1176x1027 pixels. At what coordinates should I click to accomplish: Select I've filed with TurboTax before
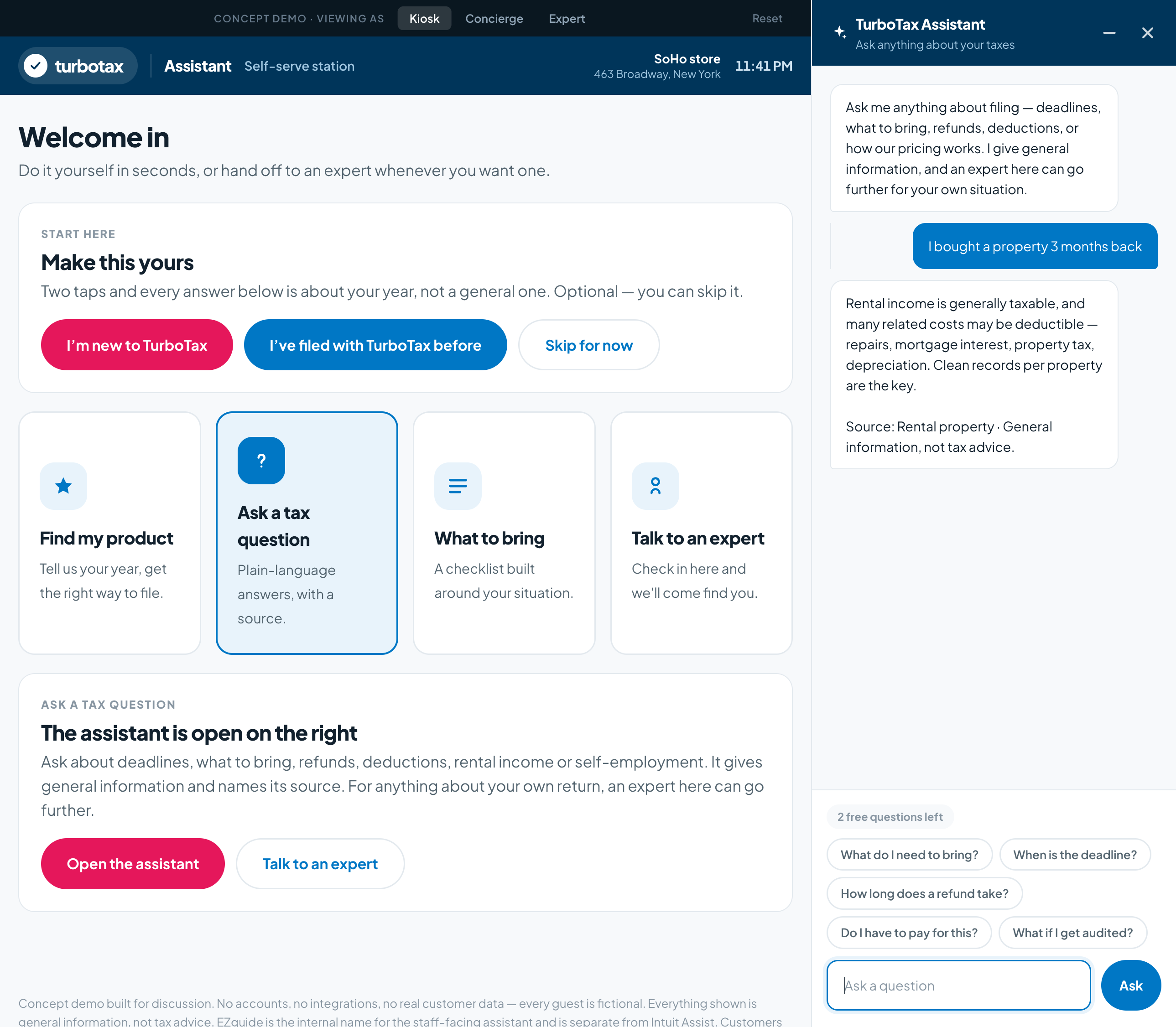[x=375, y=345]
